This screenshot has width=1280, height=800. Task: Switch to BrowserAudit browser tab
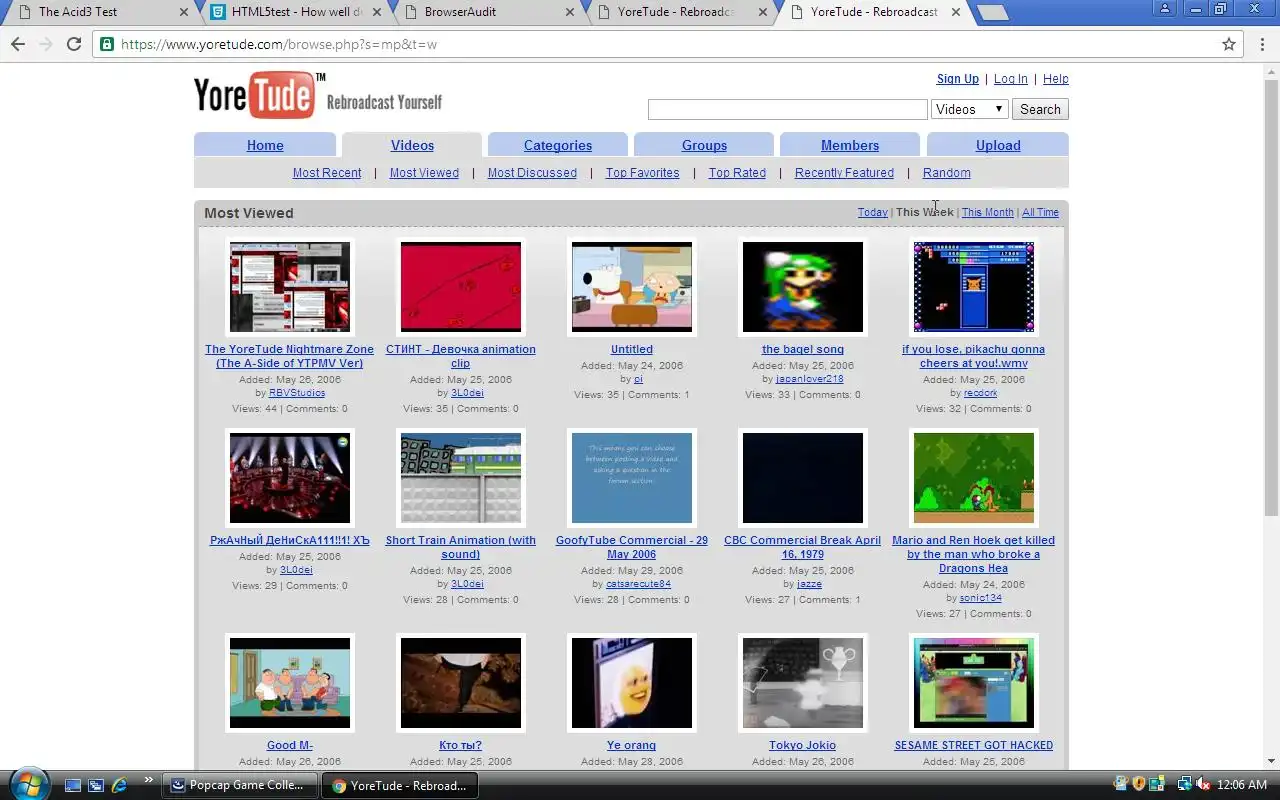pyautogui.click(x=485, y=12)
